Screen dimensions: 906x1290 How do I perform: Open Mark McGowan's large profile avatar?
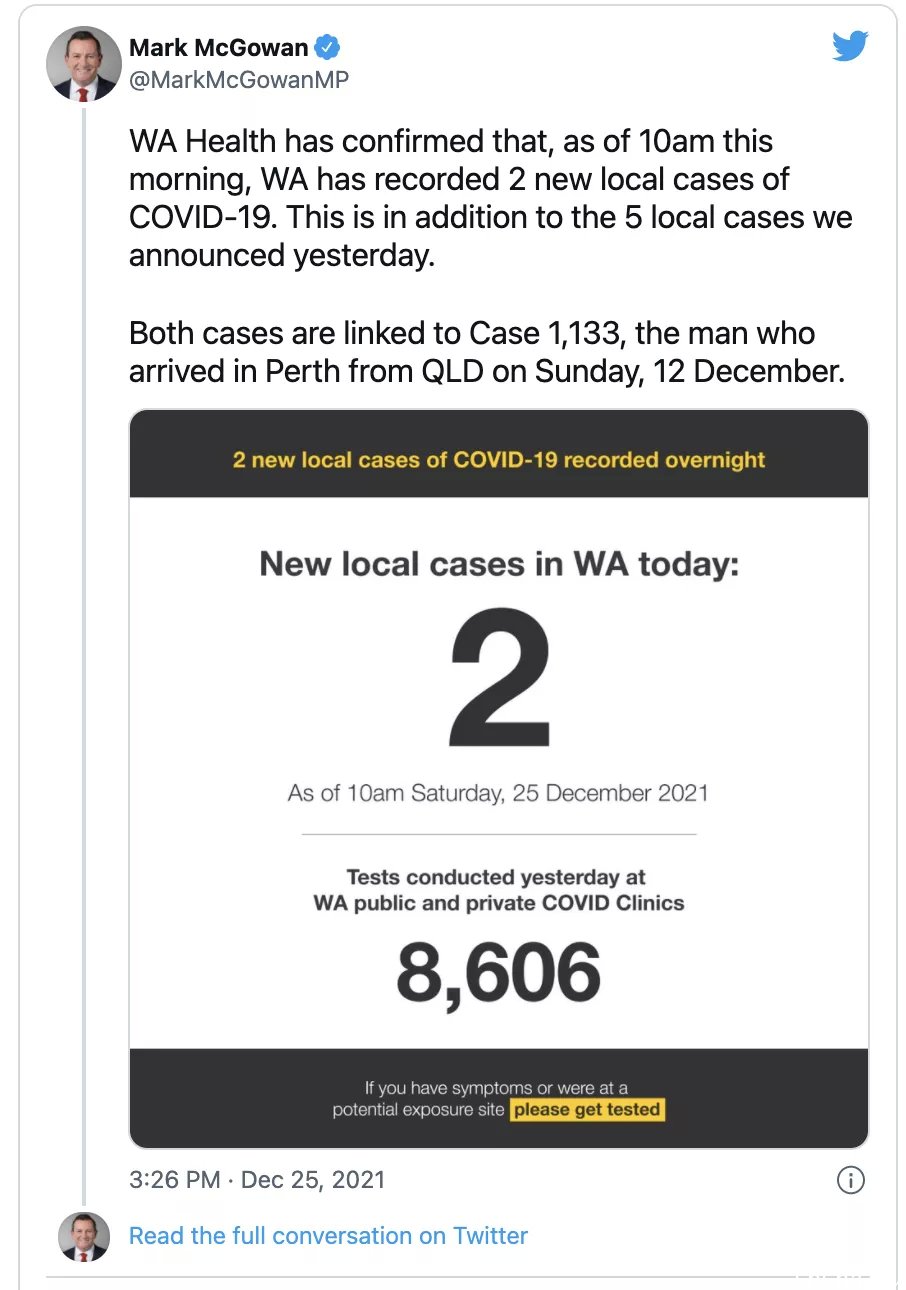click(84, 64)
